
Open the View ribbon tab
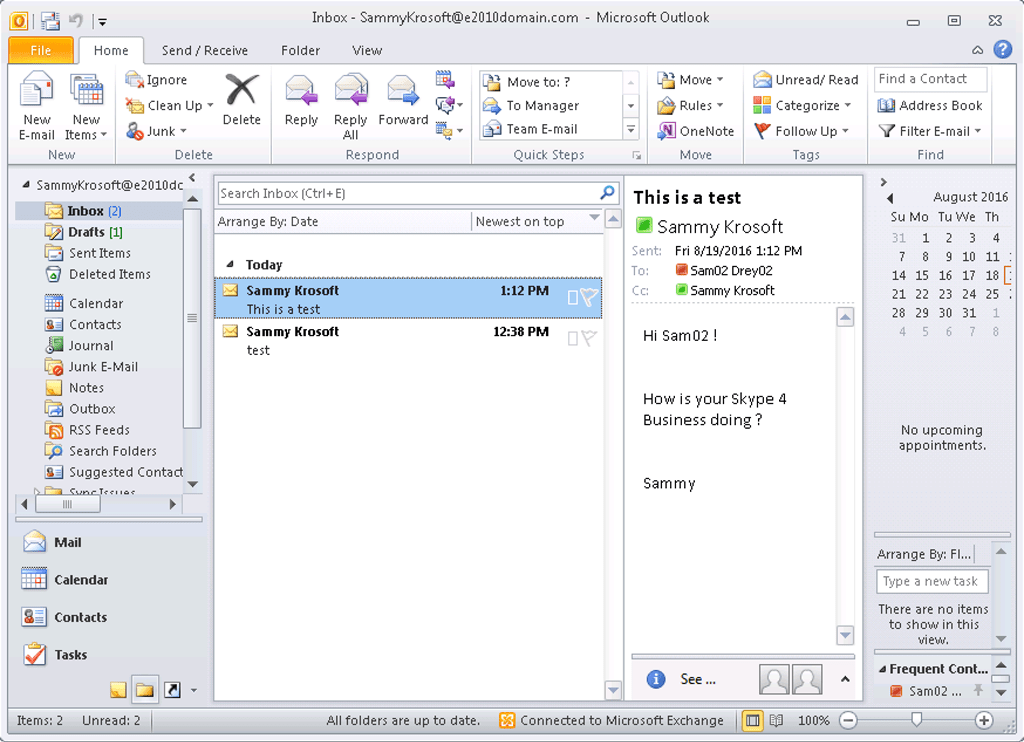(366, 50)
